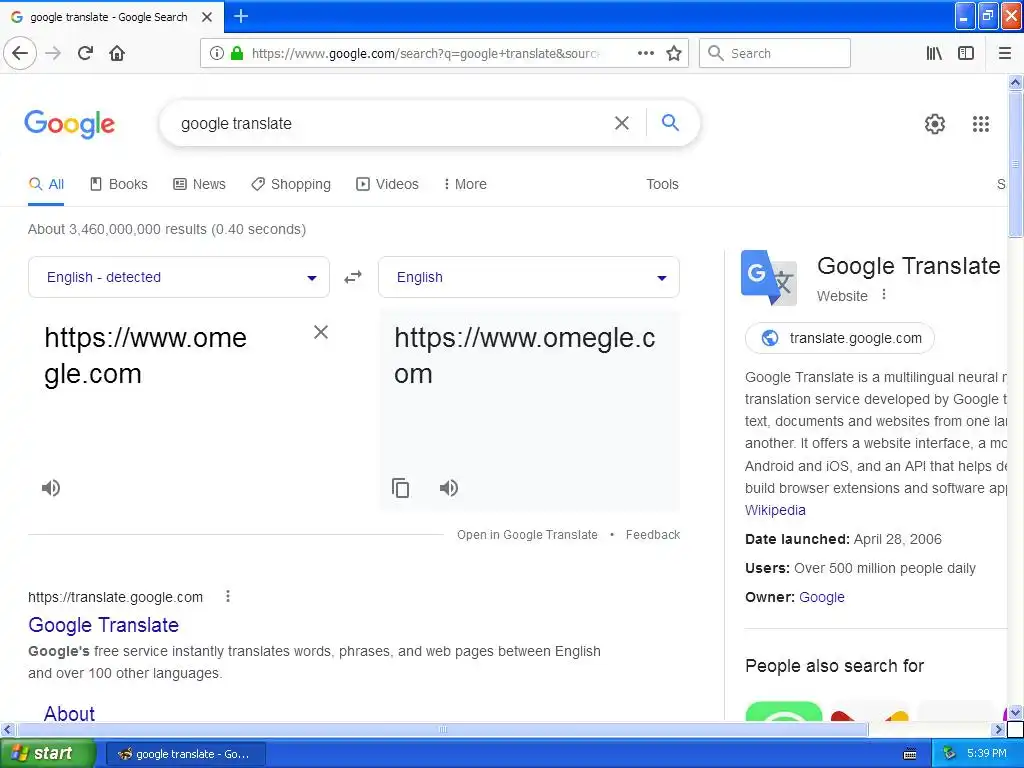Show site information icon in address bar
1024x768 pixels.
click(x=216, y=53)
